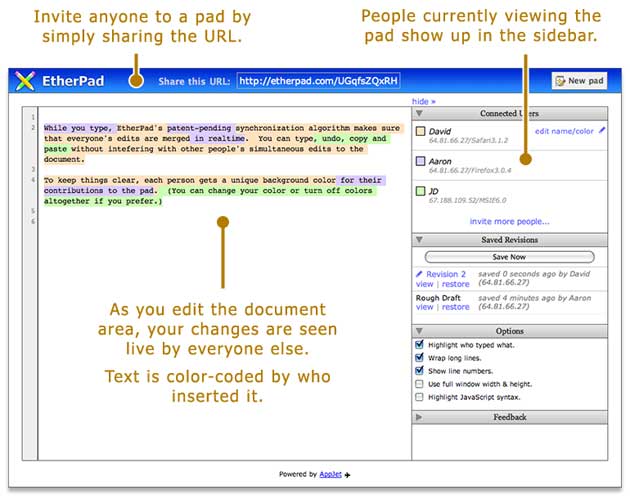The width and height of the screenshot is (630, 499).
Task: Select the Share this URL field
Action: [x=318, y=81]
